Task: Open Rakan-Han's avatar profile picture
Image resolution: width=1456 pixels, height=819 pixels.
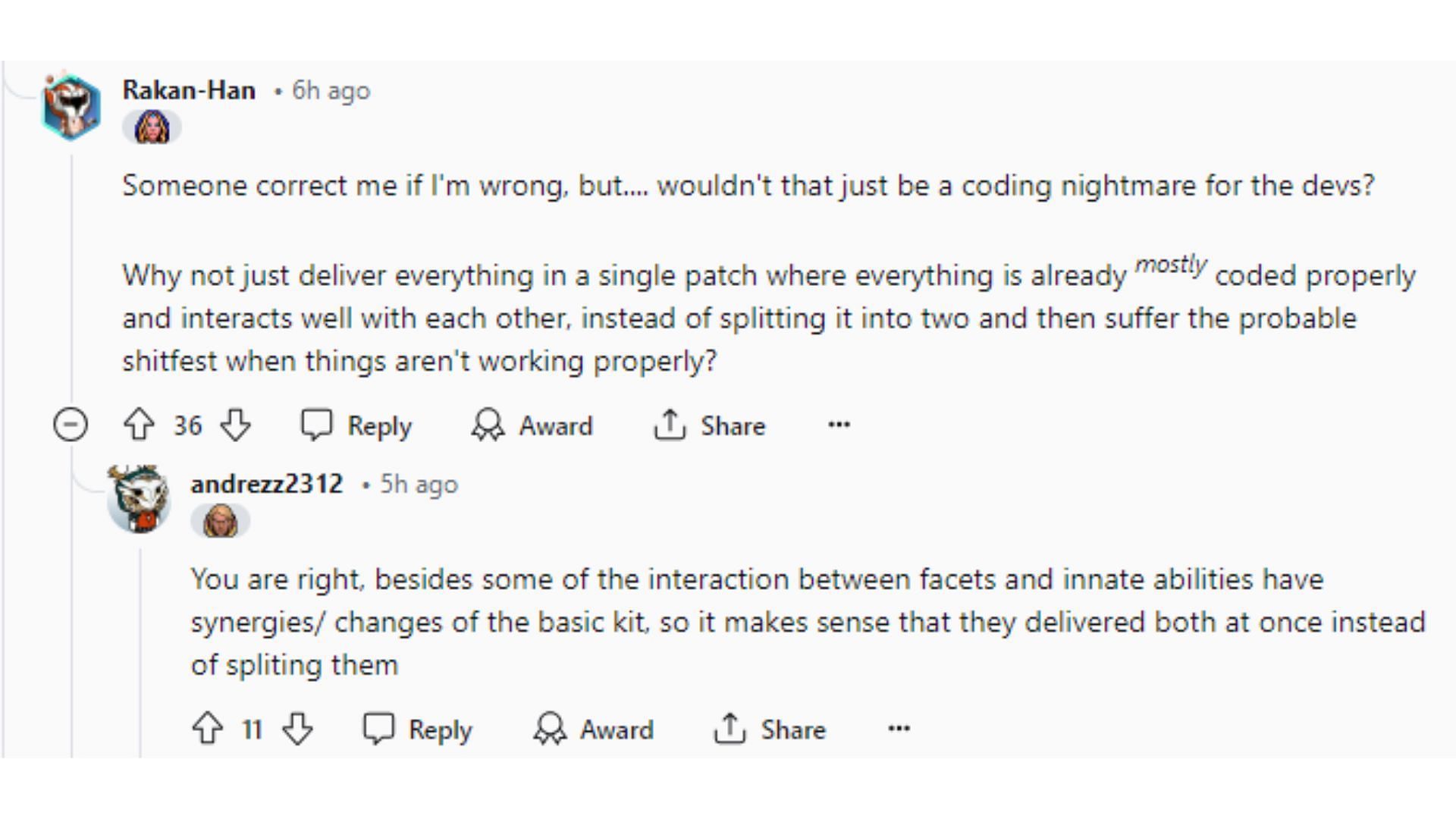Action: pyautogui.click(x=71, y=107)
